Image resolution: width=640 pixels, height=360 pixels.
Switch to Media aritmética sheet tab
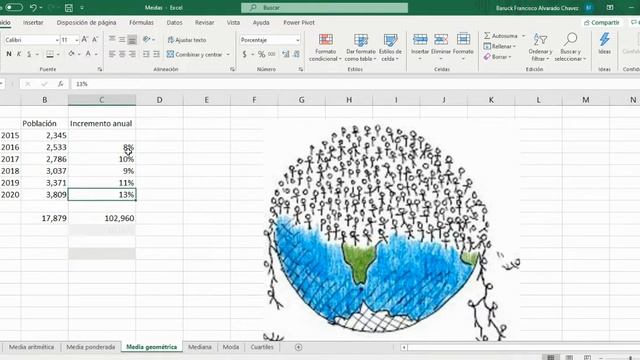pyautogui.click(x=31, y=347)
